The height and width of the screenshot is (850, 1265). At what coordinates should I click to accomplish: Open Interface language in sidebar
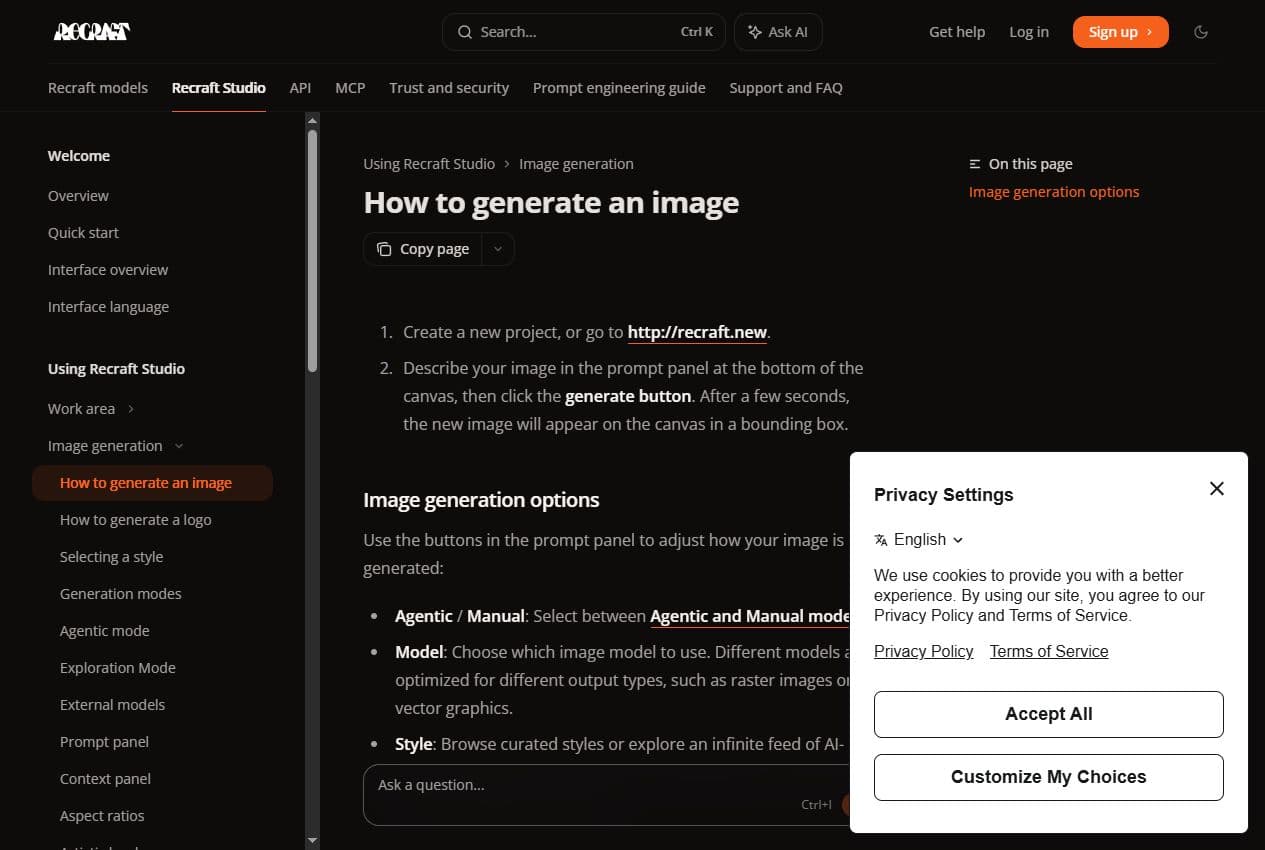(108, 307)
